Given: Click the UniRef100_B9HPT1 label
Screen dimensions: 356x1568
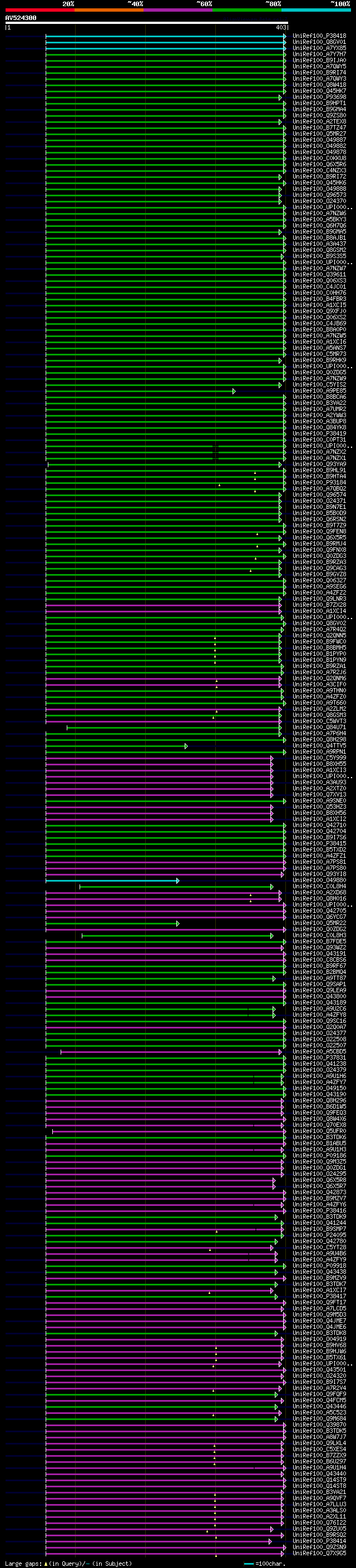Looking at the screenshot, I should pyautogui.click(x=319, y=103).
